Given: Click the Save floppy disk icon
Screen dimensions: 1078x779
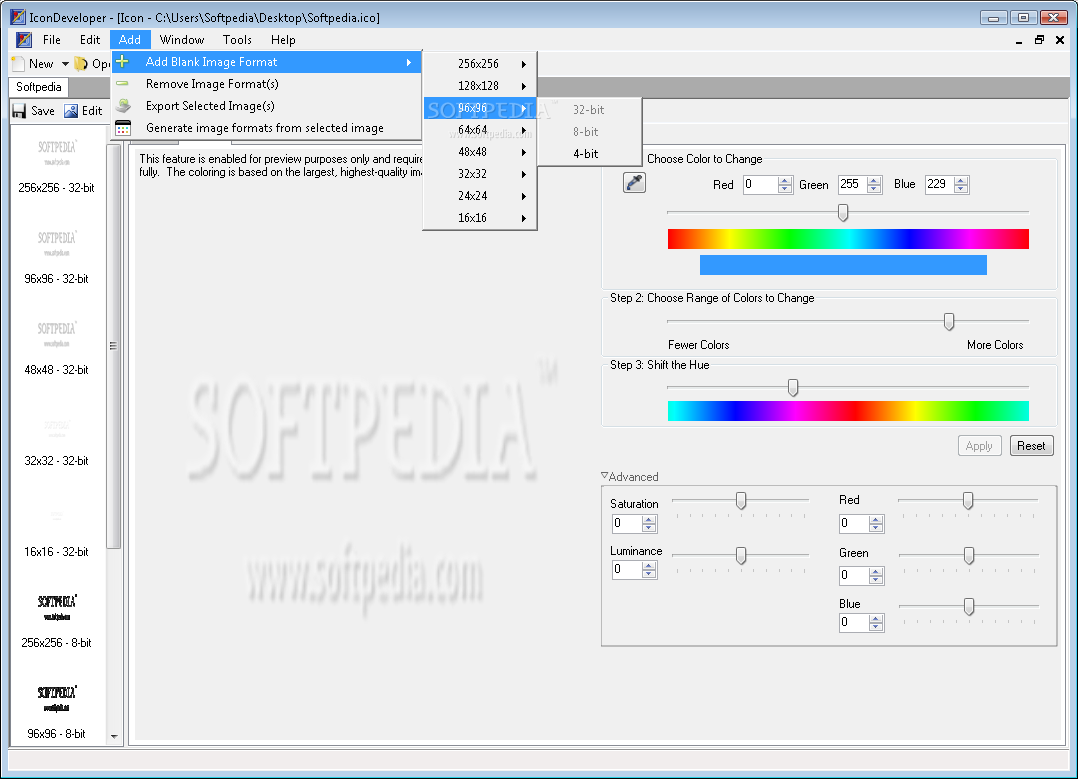Looking at the screenshot, I should tap(19, 111).
